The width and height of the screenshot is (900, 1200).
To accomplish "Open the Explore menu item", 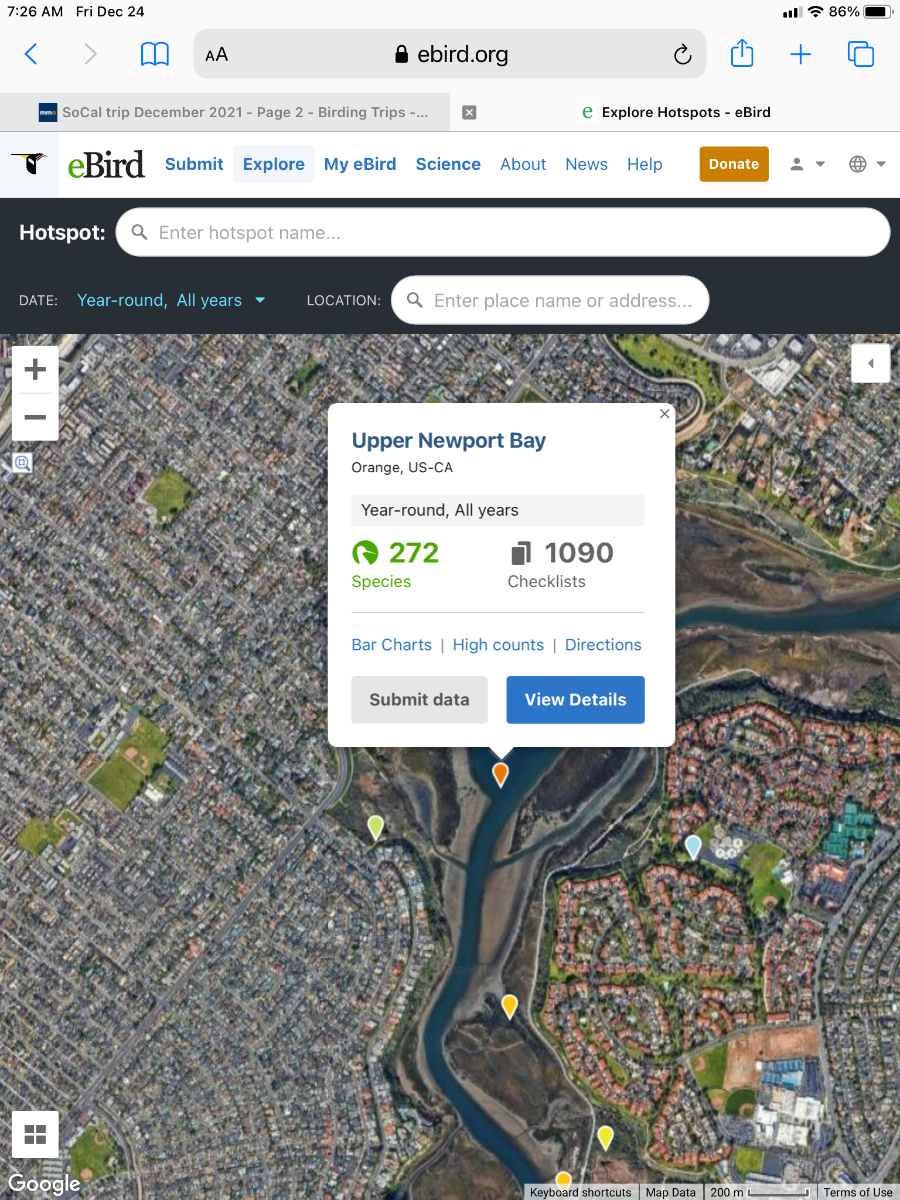I will (x=274, y=164).
